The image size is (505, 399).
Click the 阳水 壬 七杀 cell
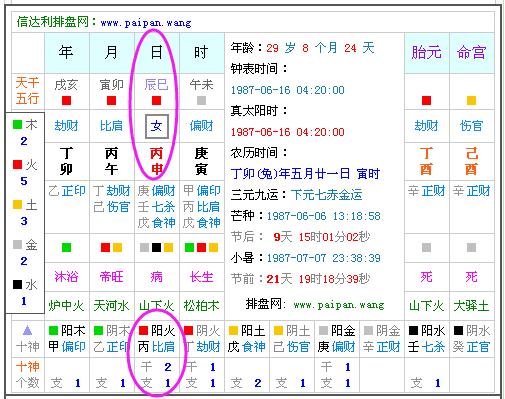[x=426, y=339]
